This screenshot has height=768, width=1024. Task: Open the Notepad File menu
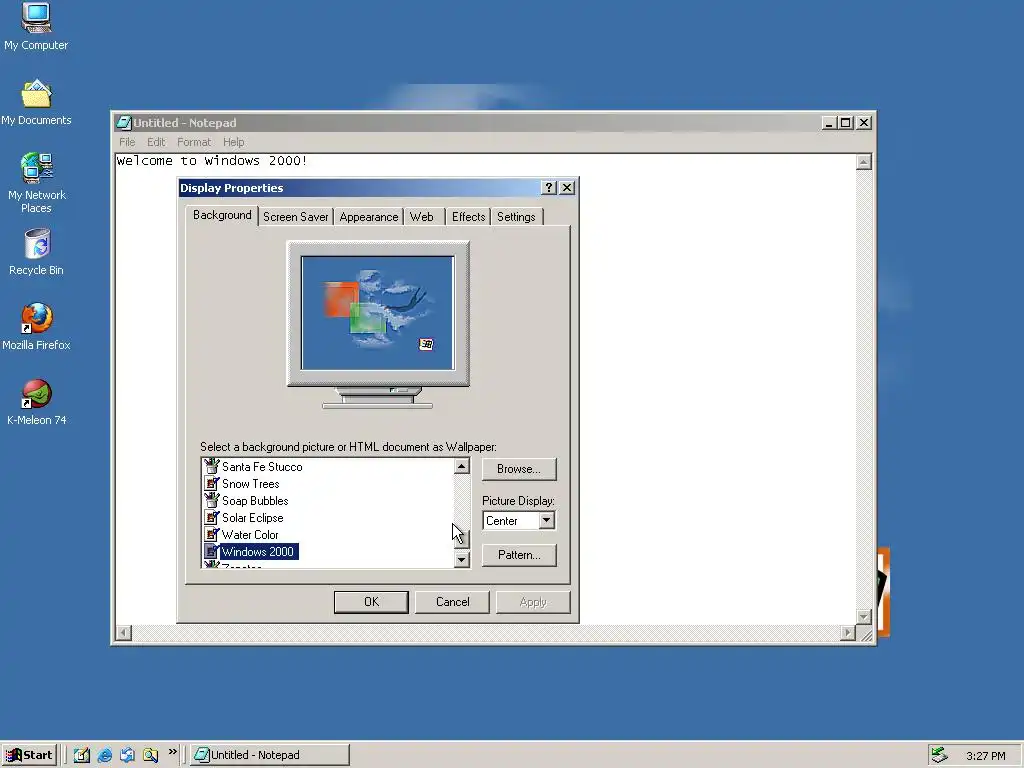127,142
